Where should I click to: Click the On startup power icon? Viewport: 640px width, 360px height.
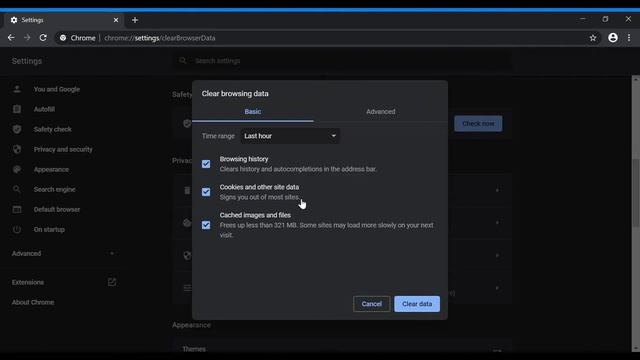[17, 229]
